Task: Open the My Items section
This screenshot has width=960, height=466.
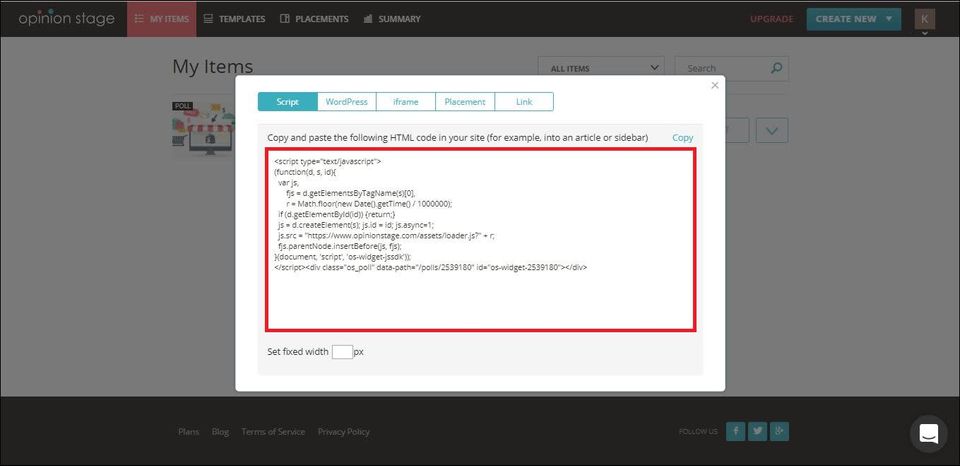Action: pyautogui.click(x=162, y=19)
